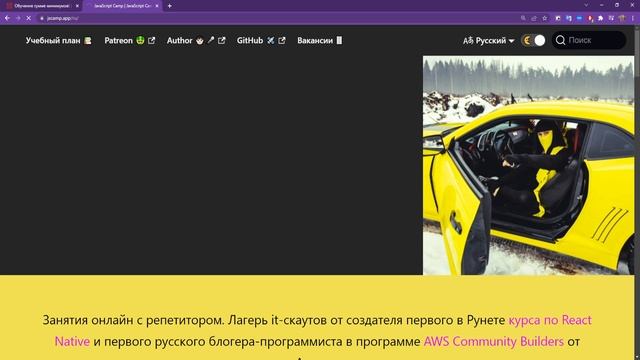
Task: Switch to the first tab titled Обучение
Action: point(41,6)
